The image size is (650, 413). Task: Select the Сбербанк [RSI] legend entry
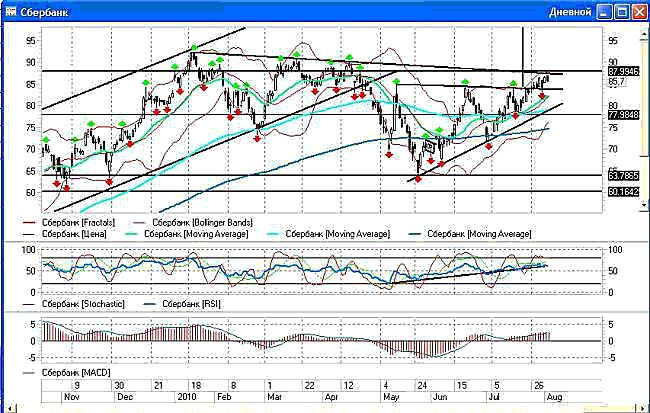click(x=182, y=304)
